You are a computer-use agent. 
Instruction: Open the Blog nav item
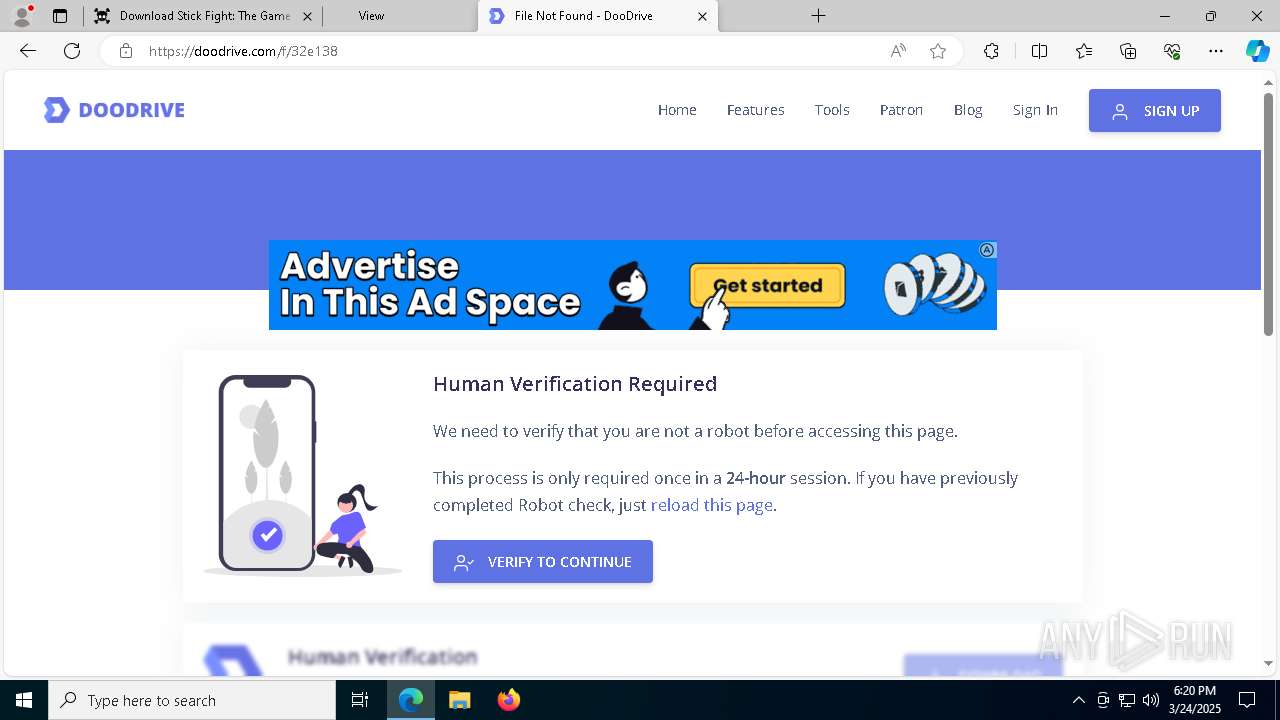point(968,110)
